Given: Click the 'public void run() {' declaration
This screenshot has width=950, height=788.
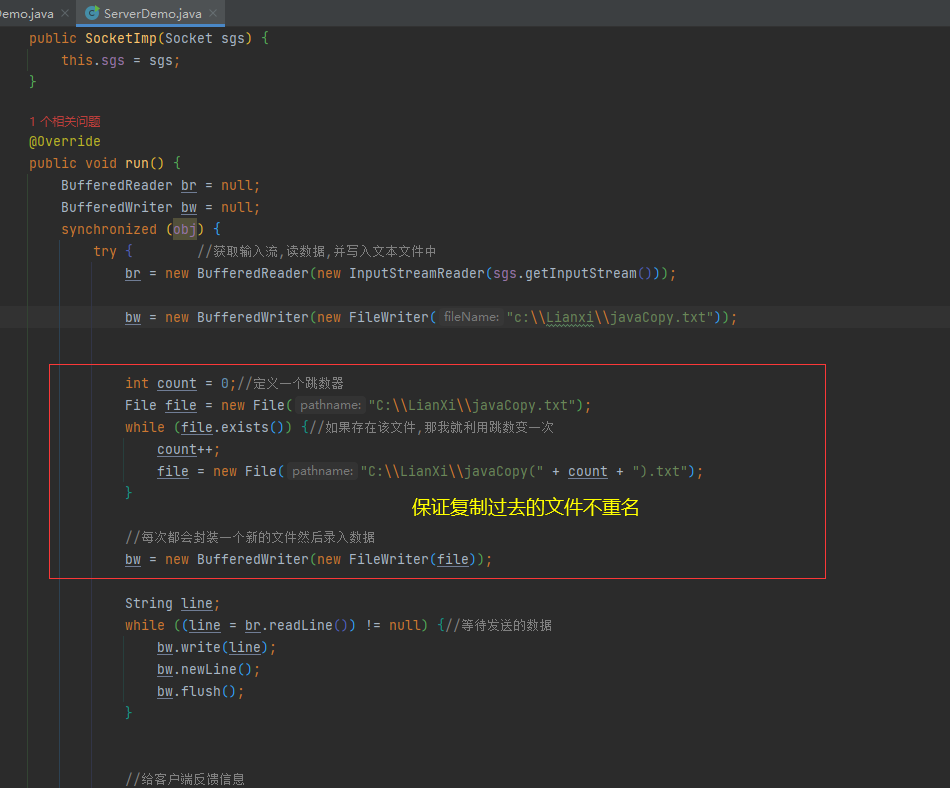Looking at the screenshot, I should click(105, 163).
